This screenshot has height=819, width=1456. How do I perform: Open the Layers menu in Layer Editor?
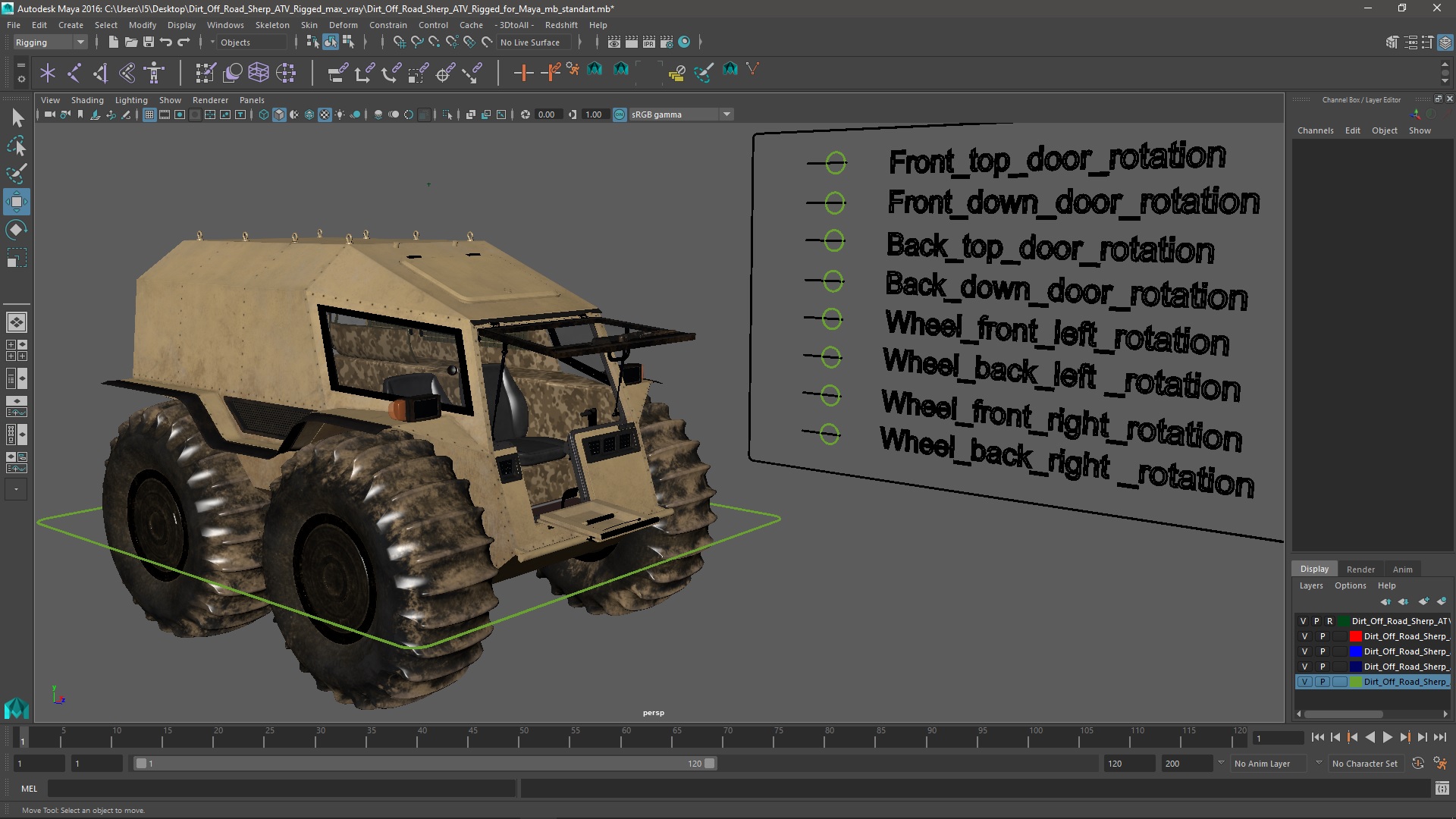1310,585
